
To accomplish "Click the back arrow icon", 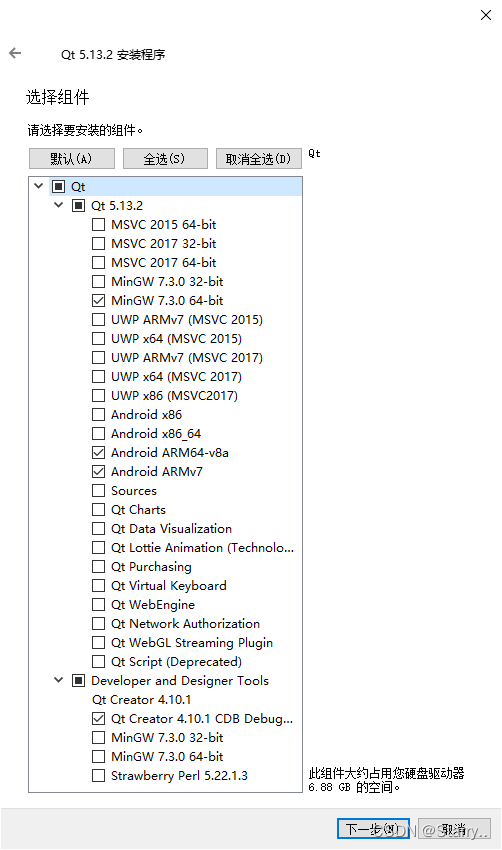I will 15,53.
